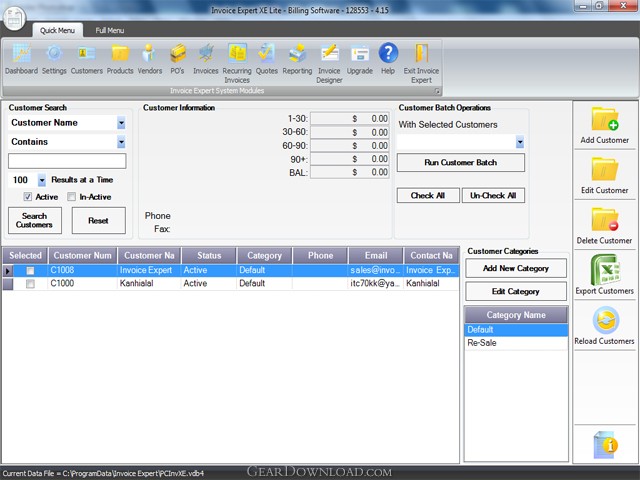Toggle the In-Active checkbox
Screen dimensions: 640x480
coord(71,197)
